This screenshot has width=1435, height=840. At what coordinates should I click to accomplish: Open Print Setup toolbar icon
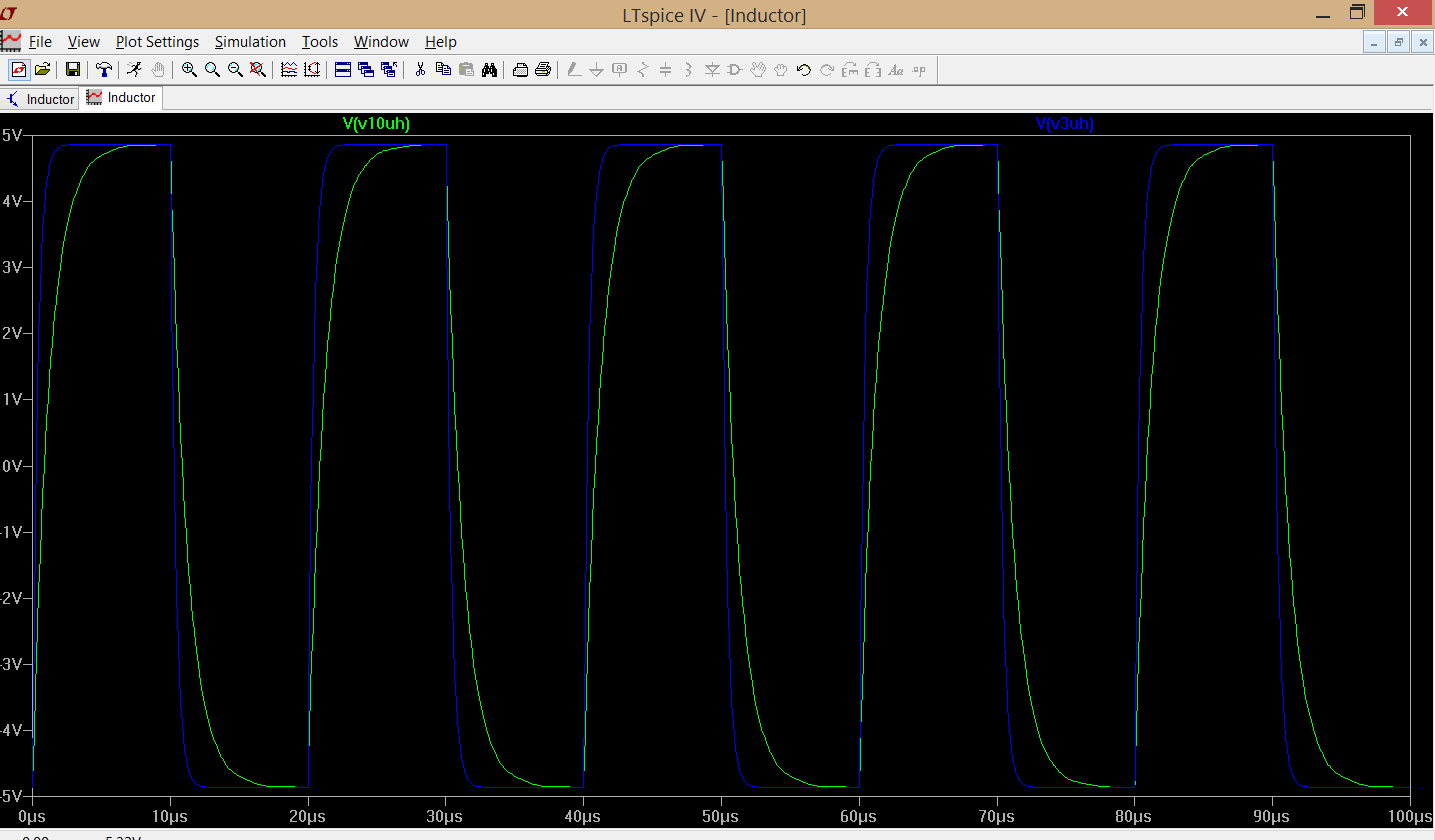(520, 69)
